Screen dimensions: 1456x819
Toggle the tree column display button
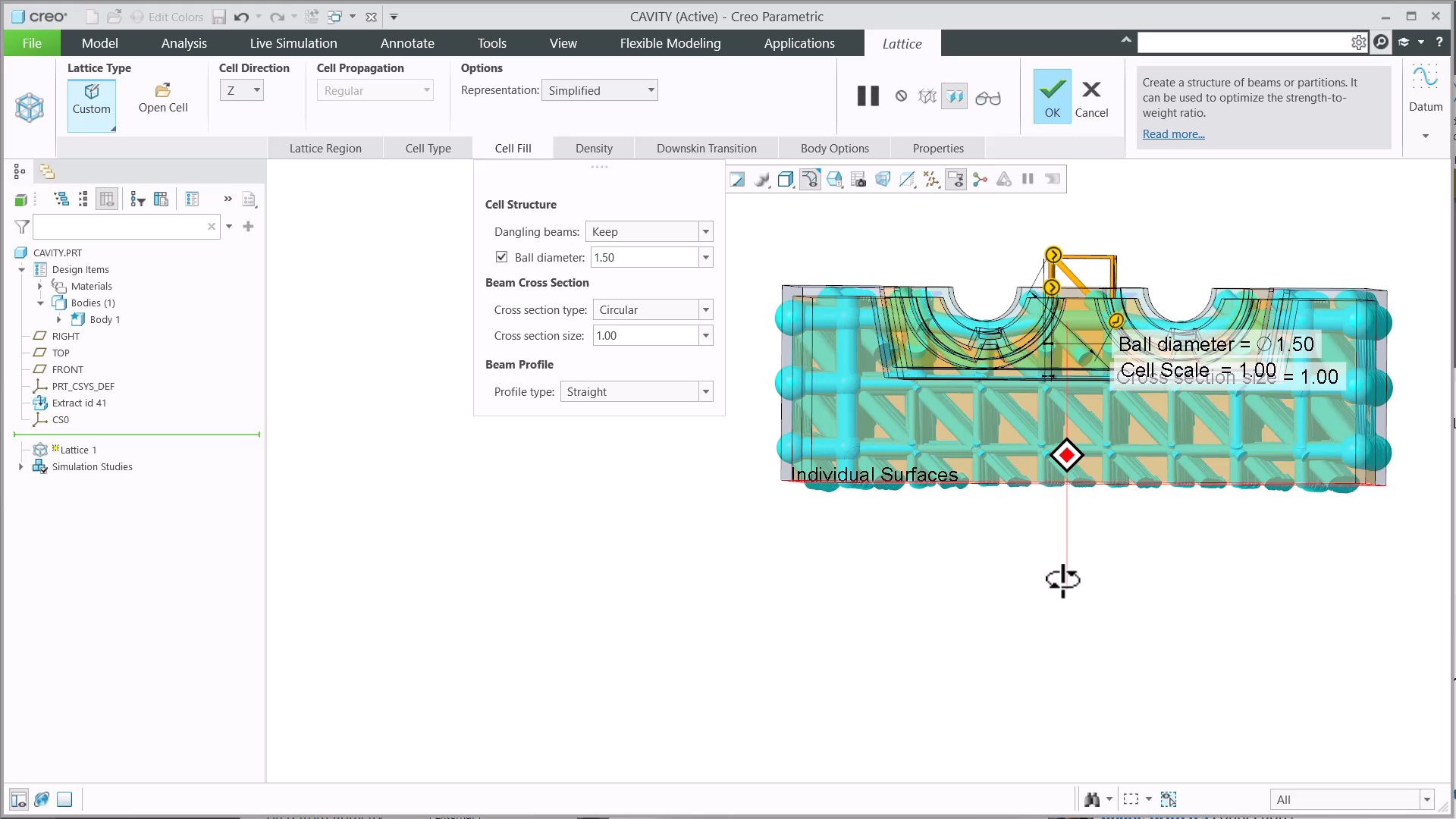pyautogui.click(x=107, y=199)
